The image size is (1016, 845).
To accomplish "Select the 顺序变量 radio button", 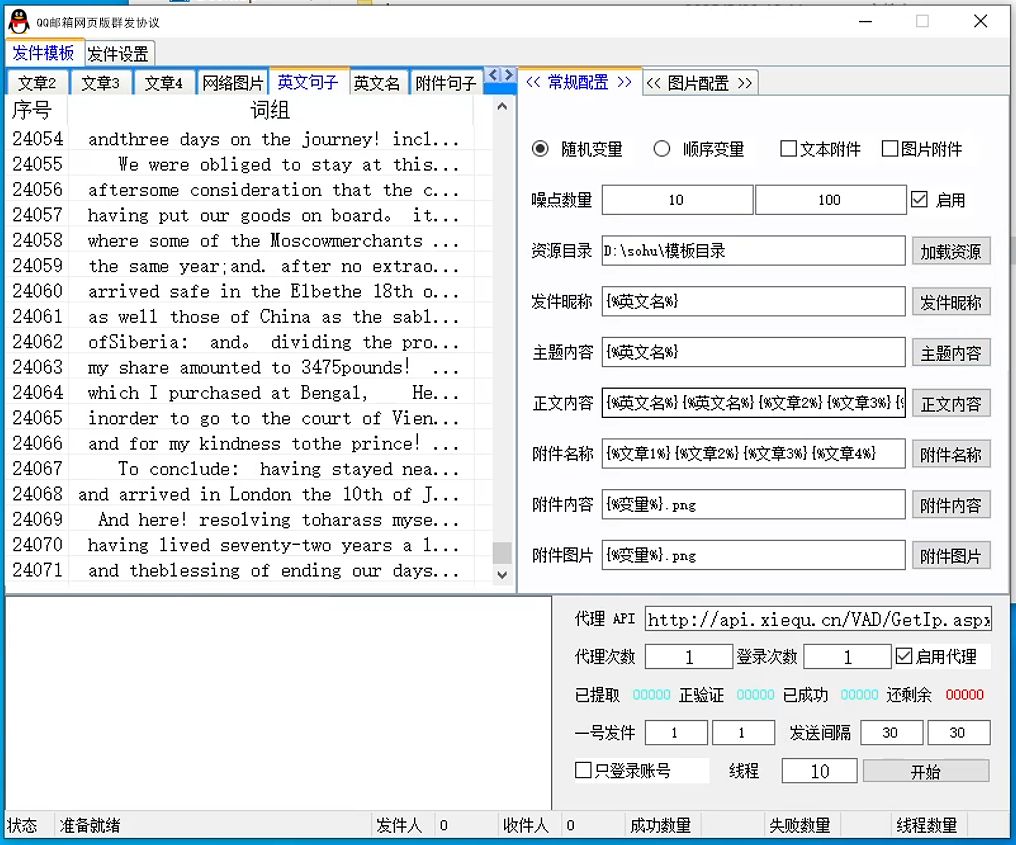I will coord(661,149).
